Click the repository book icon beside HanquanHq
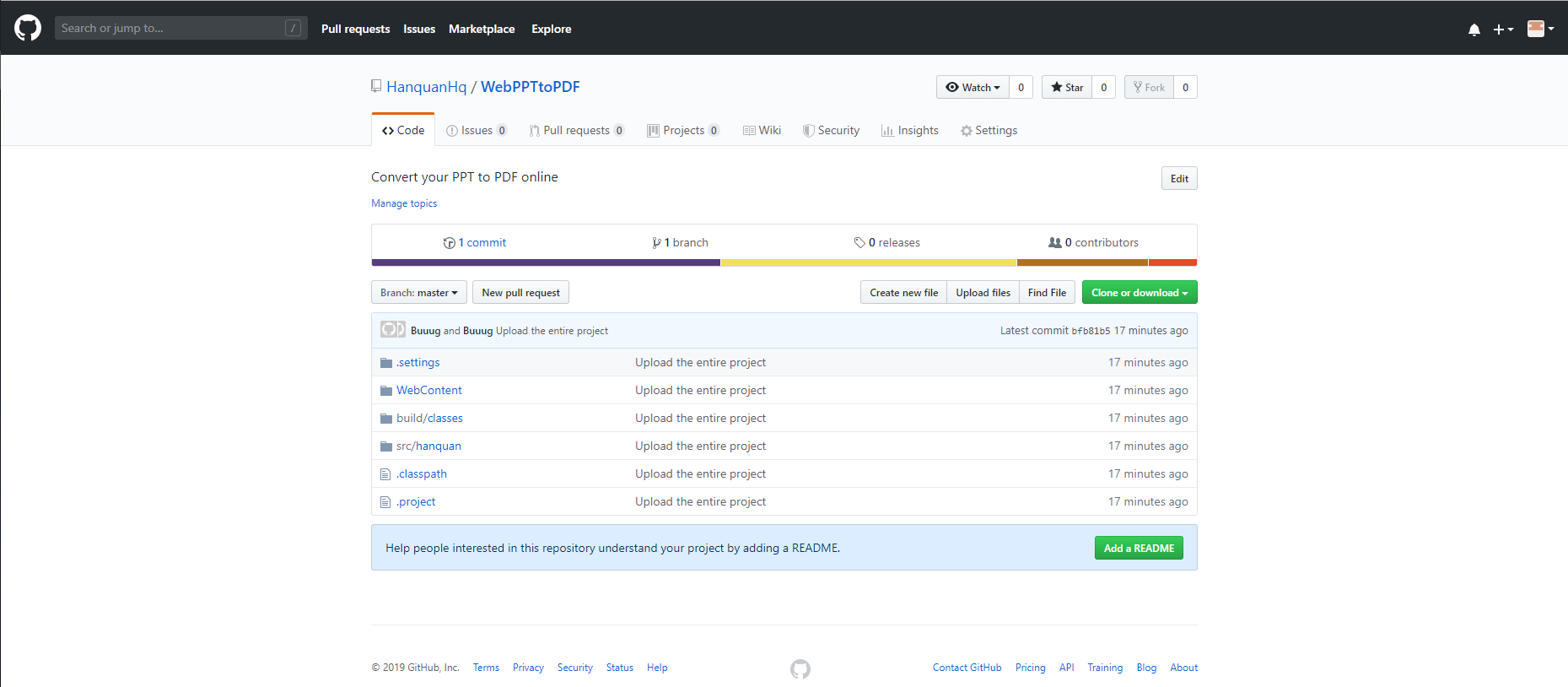Image resolution: width=1568 pixels, height=687 pixels. (376, 86)
